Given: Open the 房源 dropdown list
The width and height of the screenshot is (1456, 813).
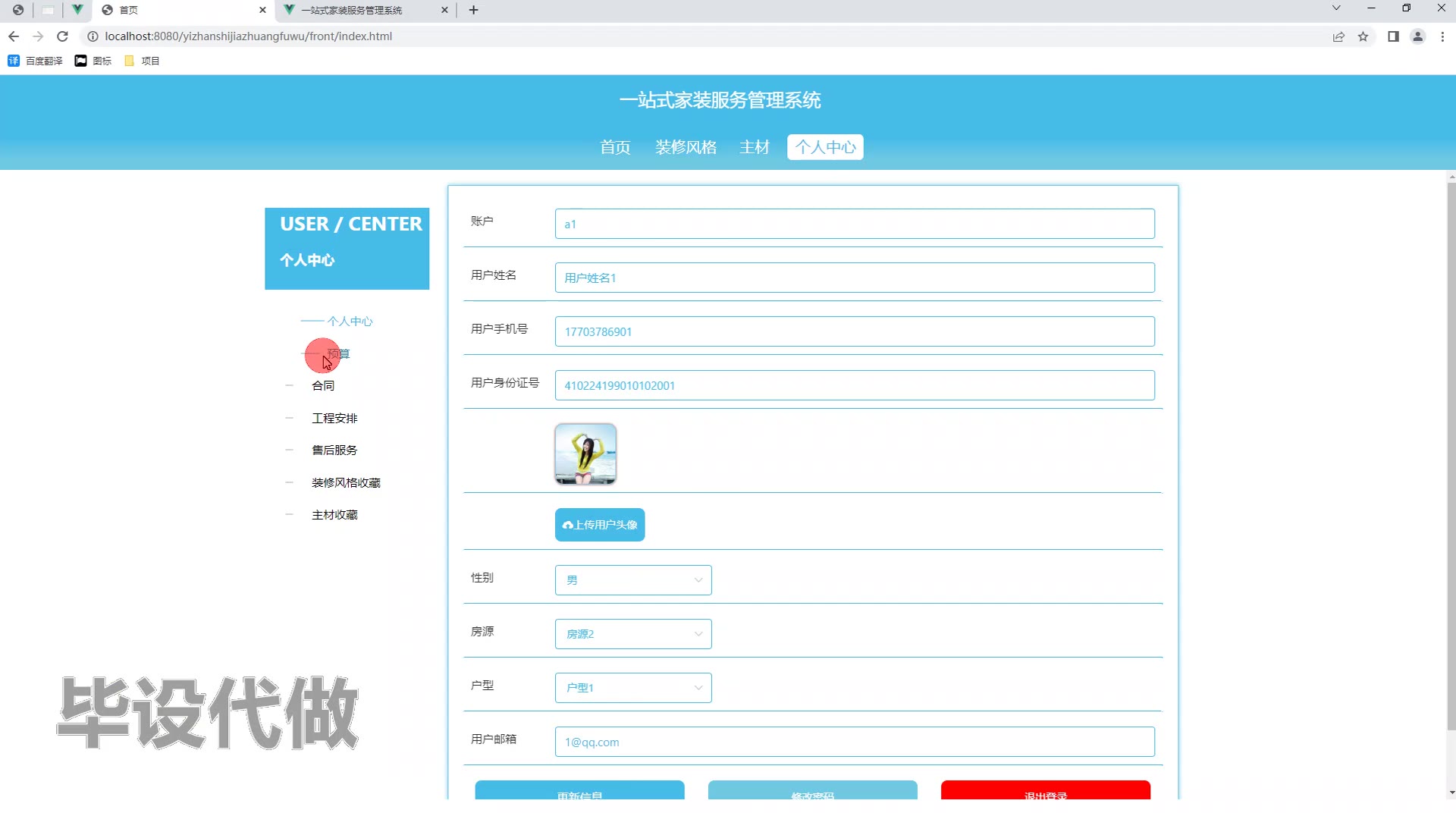Looking at the screenshot, I should pyautogui.click(x=633, y=634).
